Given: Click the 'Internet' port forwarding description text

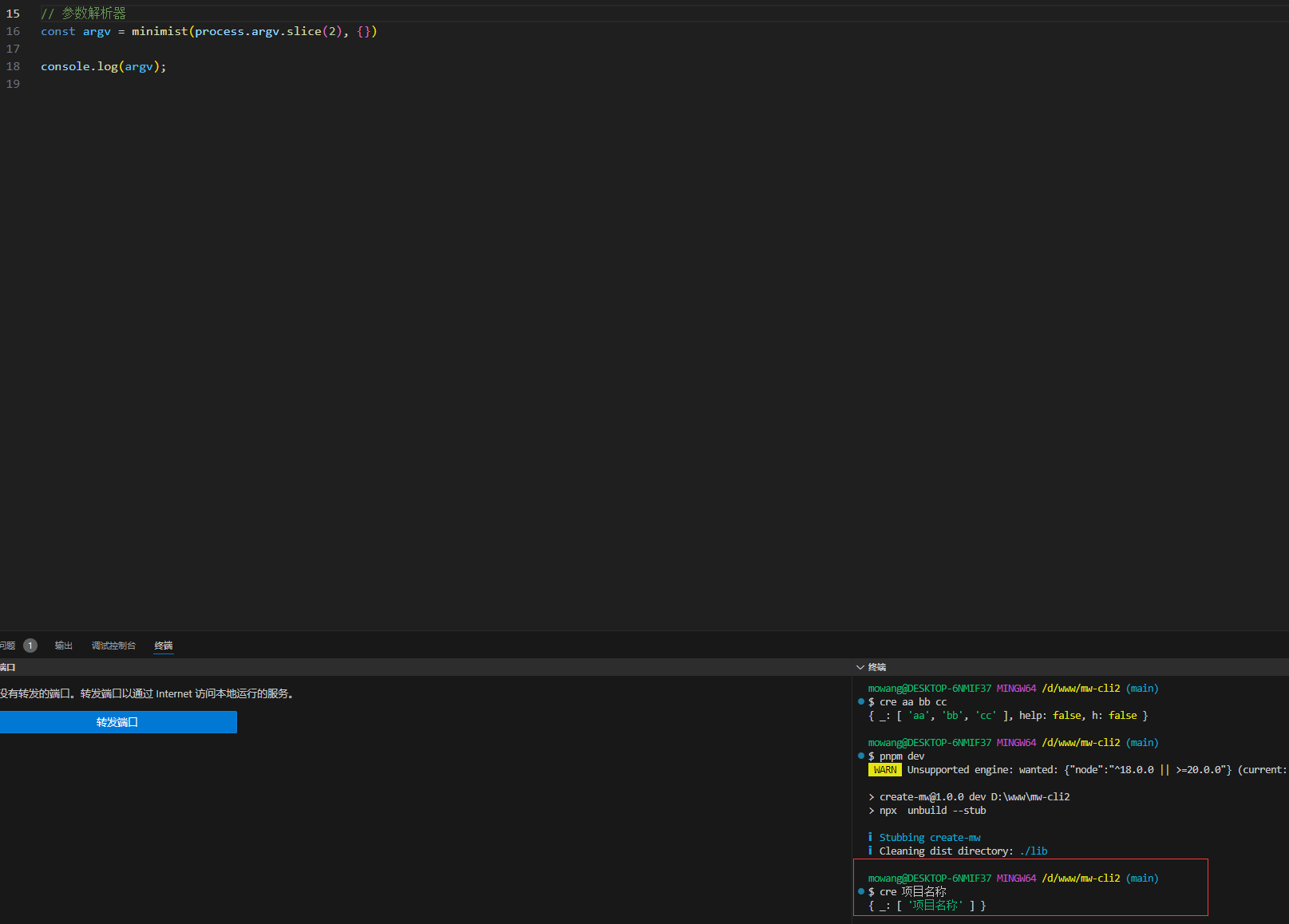Looking at the screenshot, I should 148,694.
